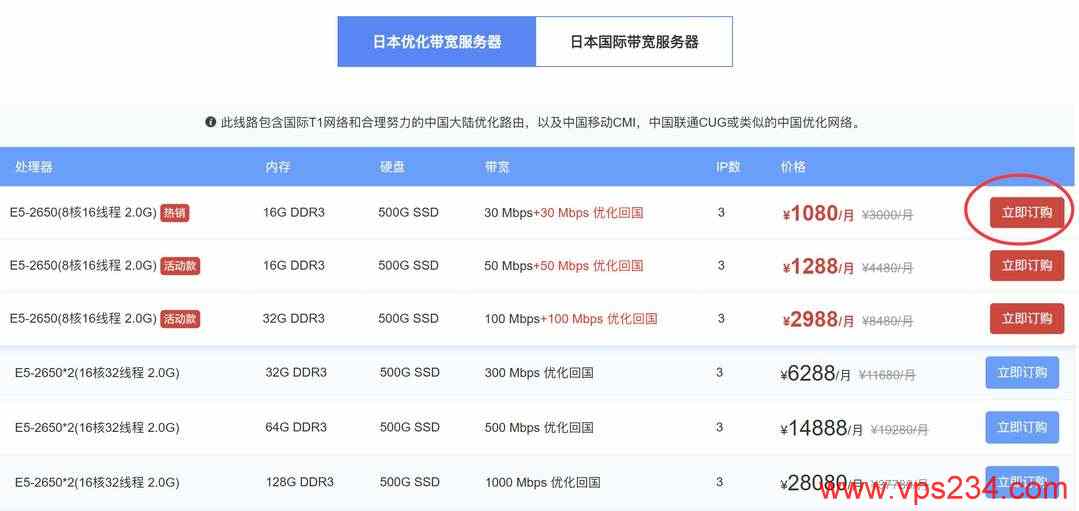Order the ¥6288/月 dual E5-2650 server
This screenshot has width=1079, height=511.
(x=1021, y=373)
